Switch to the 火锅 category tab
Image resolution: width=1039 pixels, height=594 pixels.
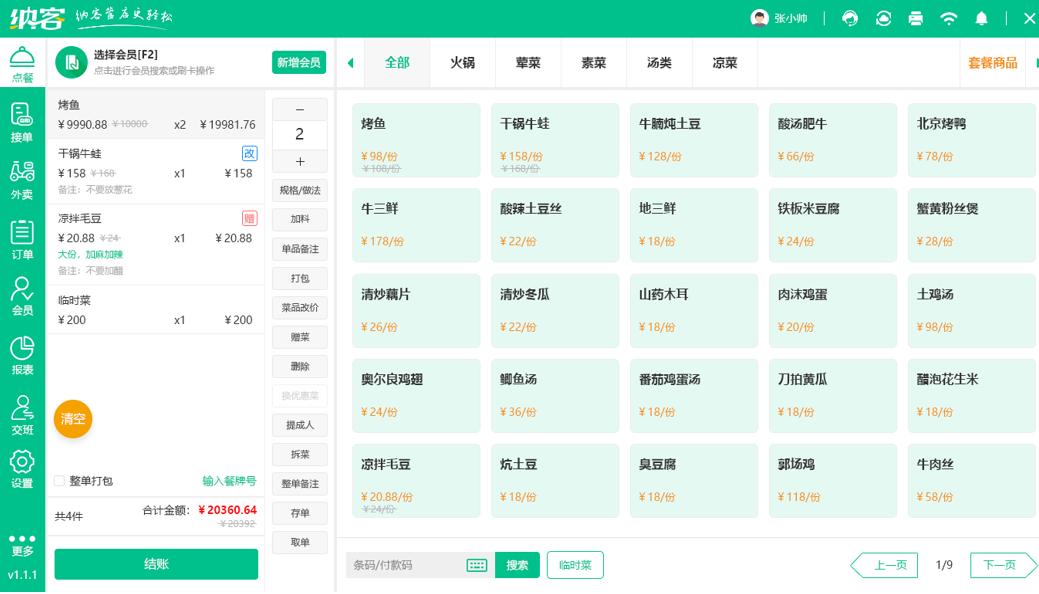pyautogui.click(x=462, y=63)
